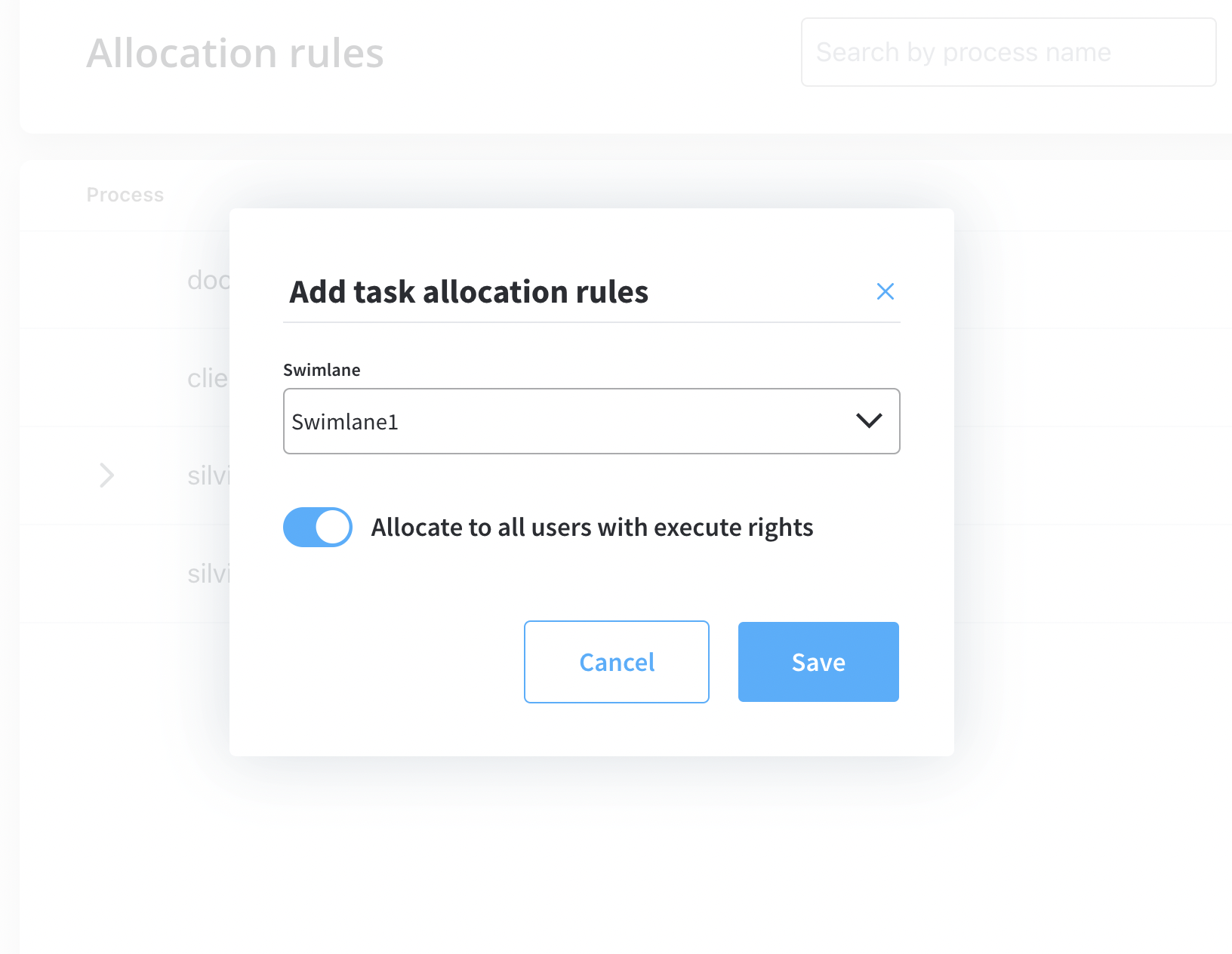Click the Swimlane dropdown chevron arrow
Viewport: 1232px width, 954px height.
[869, 421]
